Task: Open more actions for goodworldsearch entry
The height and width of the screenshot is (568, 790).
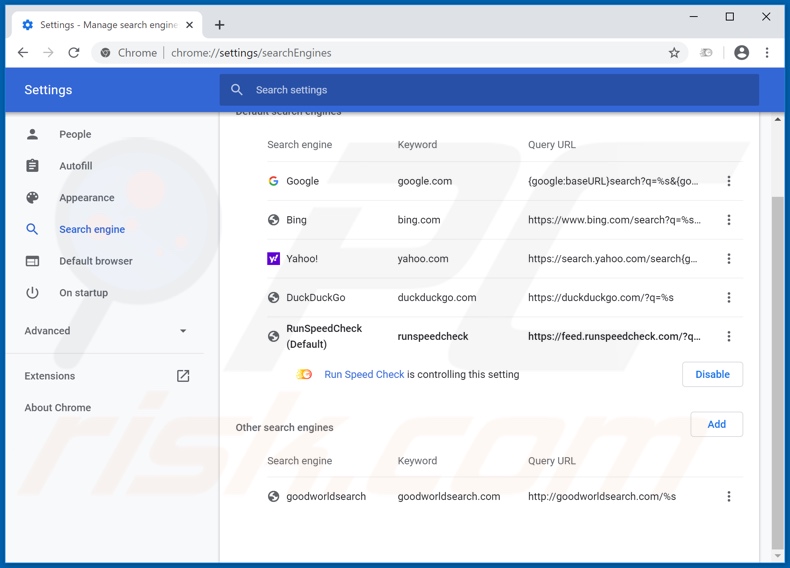Action: click(x=729, y=496)
